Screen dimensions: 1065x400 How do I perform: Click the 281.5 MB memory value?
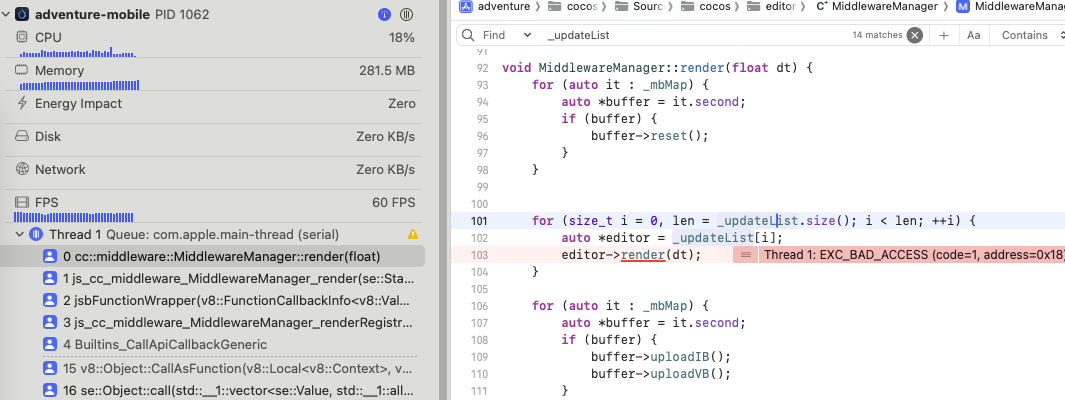click(x=386, y=71)
